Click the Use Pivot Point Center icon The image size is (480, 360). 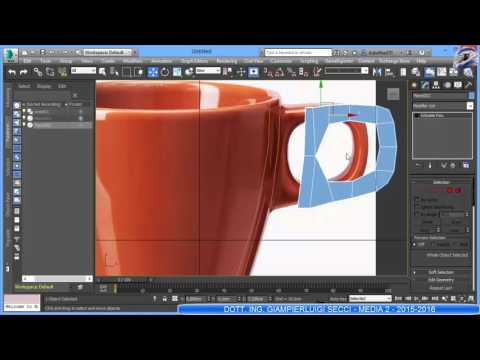(x=227, y=72)
